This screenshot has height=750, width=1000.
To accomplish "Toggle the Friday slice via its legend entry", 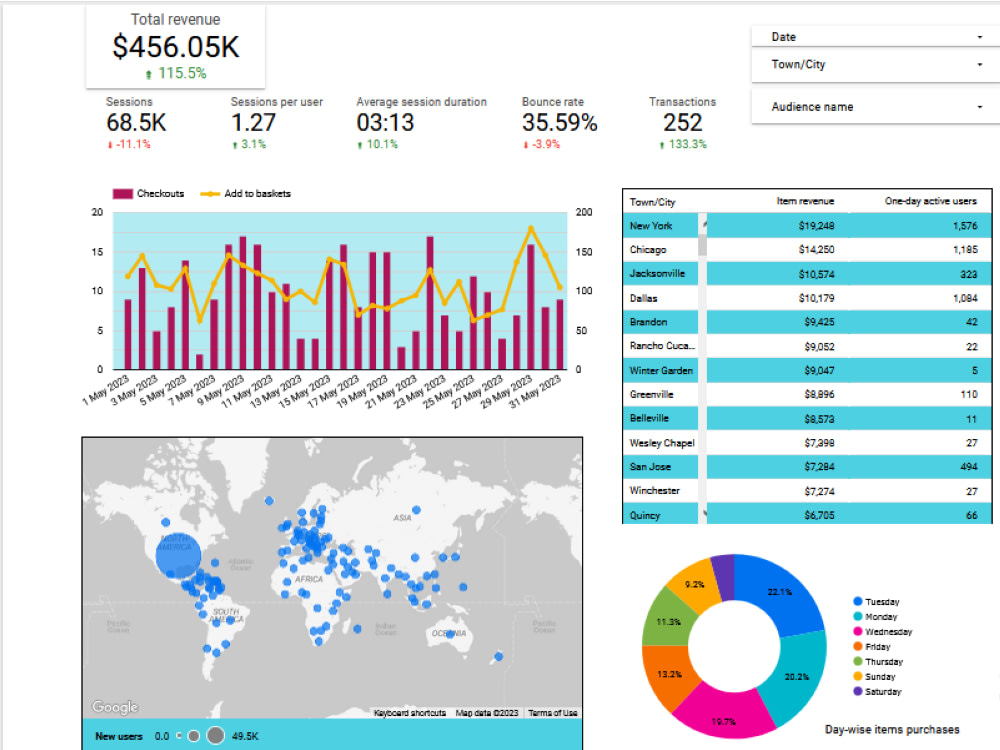I will [x=855, y=646].
